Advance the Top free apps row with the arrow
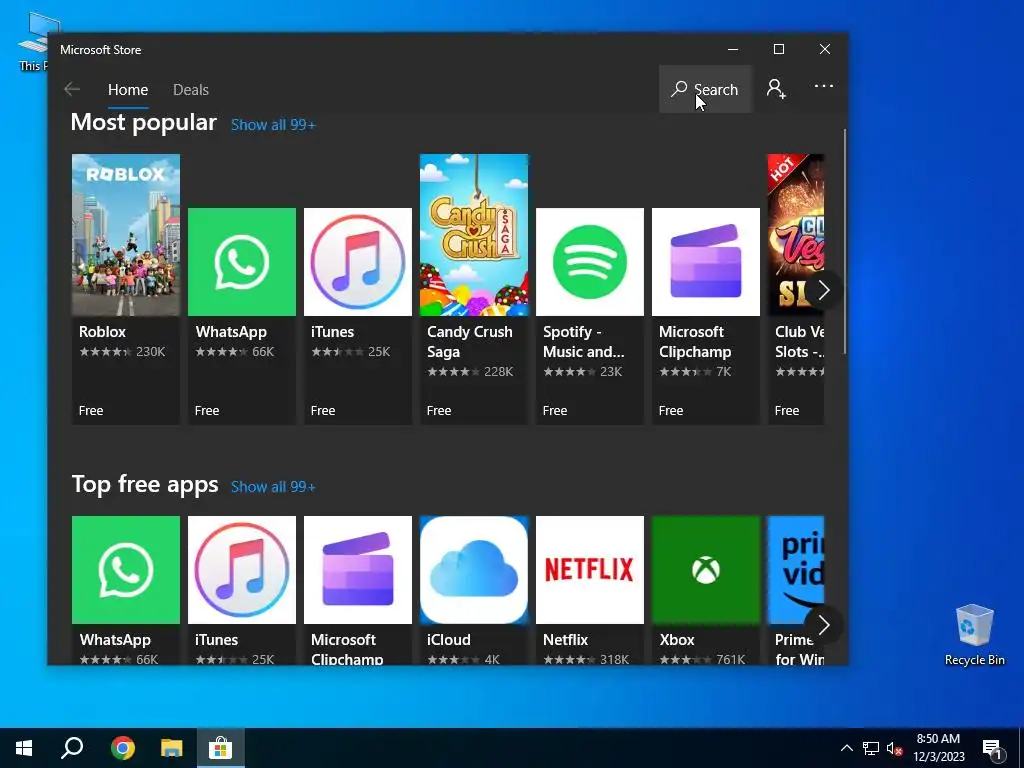1024x768 pixels. 824,625
